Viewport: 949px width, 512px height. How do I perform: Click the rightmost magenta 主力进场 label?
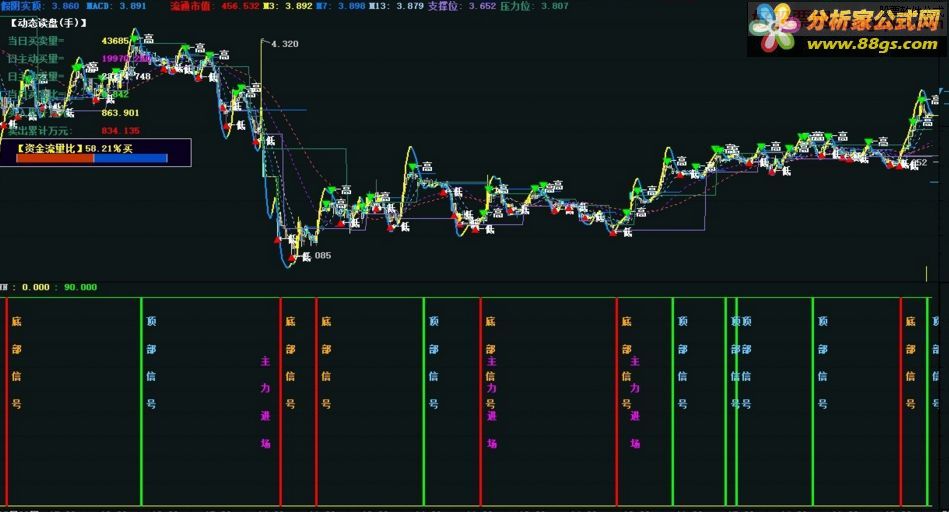[635, 402]
